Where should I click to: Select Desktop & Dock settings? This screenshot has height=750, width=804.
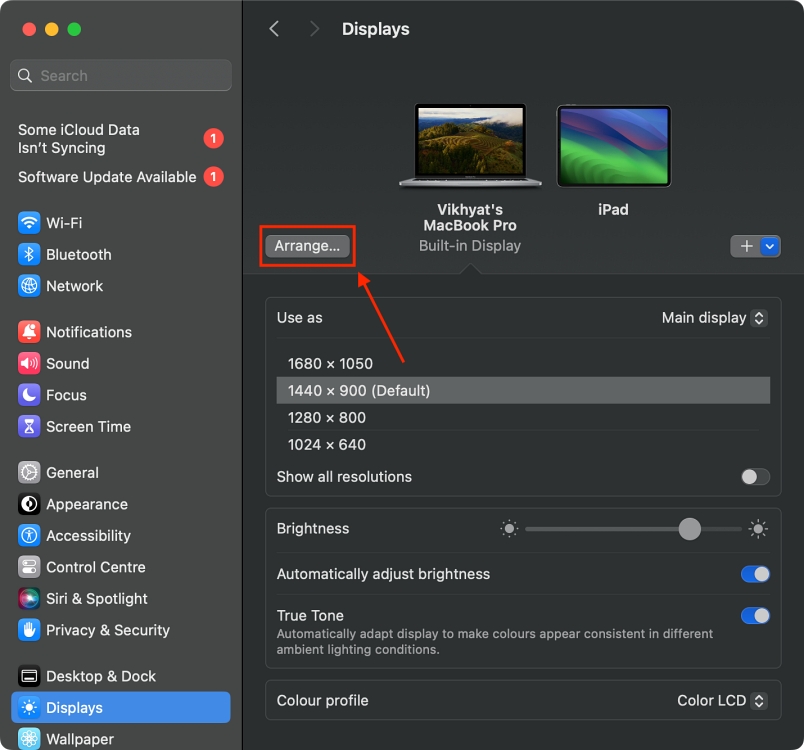coord(95,676)
